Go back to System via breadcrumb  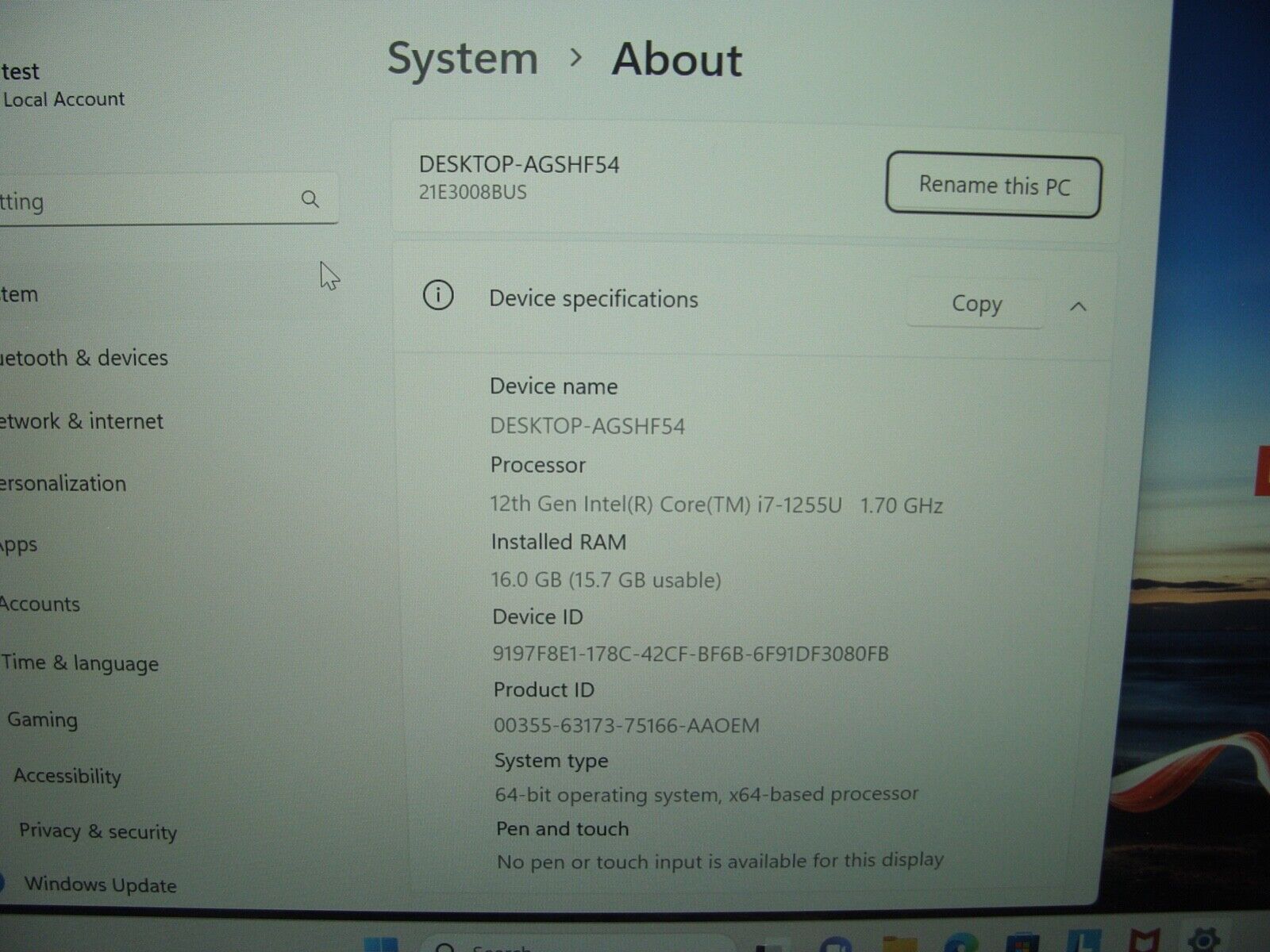click(x=462, y=60)
